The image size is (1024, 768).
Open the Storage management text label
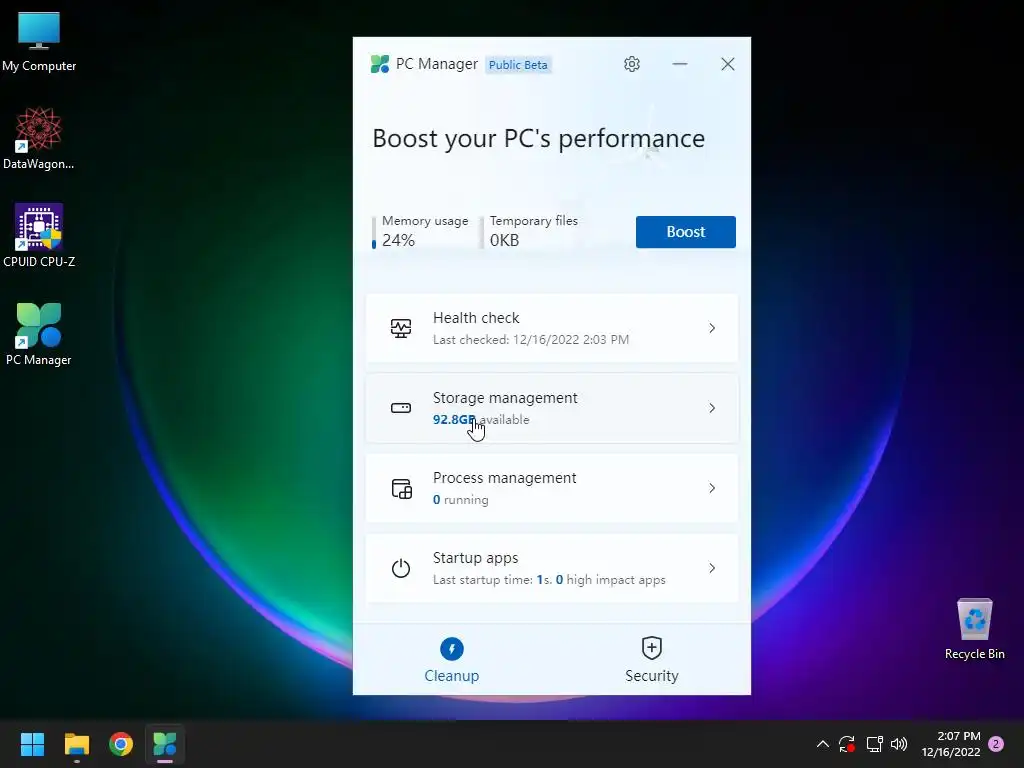pos(505,398)
